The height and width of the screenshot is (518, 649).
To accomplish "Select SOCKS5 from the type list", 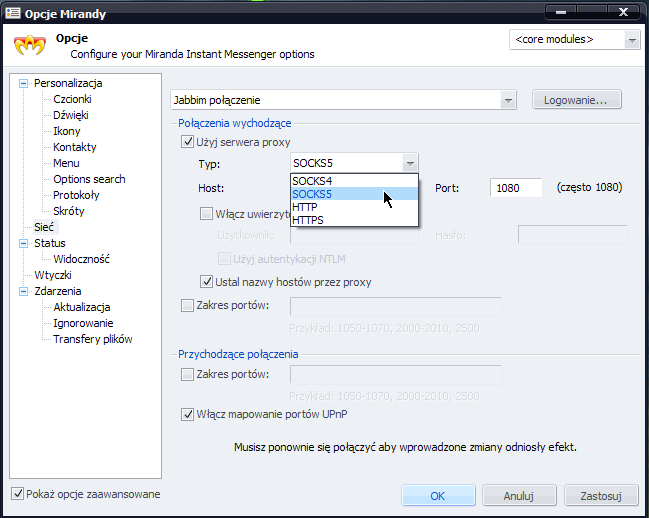I will pos(354,194).
